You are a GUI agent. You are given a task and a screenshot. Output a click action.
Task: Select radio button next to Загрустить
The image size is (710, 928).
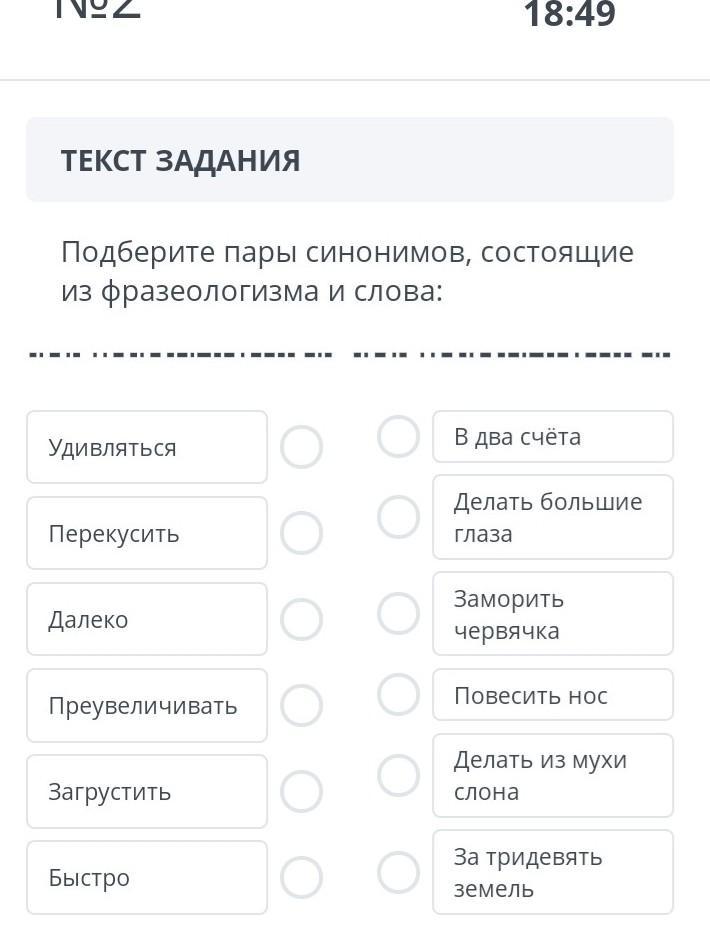point(301,791)
